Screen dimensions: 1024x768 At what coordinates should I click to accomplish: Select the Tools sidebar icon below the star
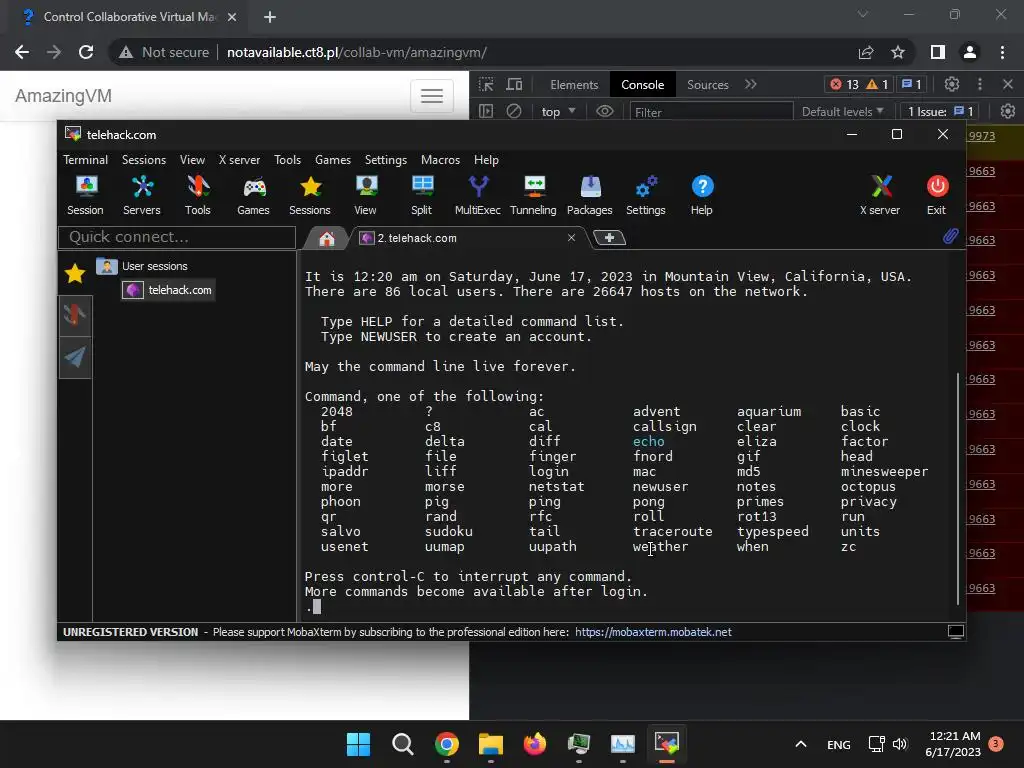coord(75,315)
